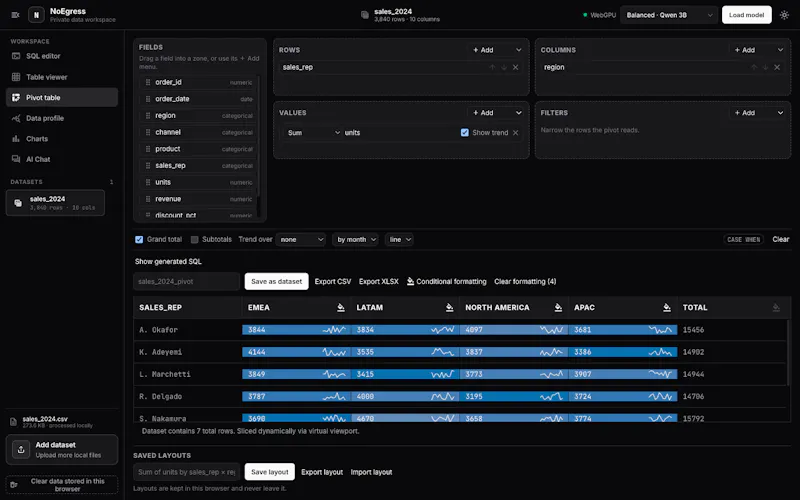Remove sales_rep from Rows zone

[x=516, y=67]
